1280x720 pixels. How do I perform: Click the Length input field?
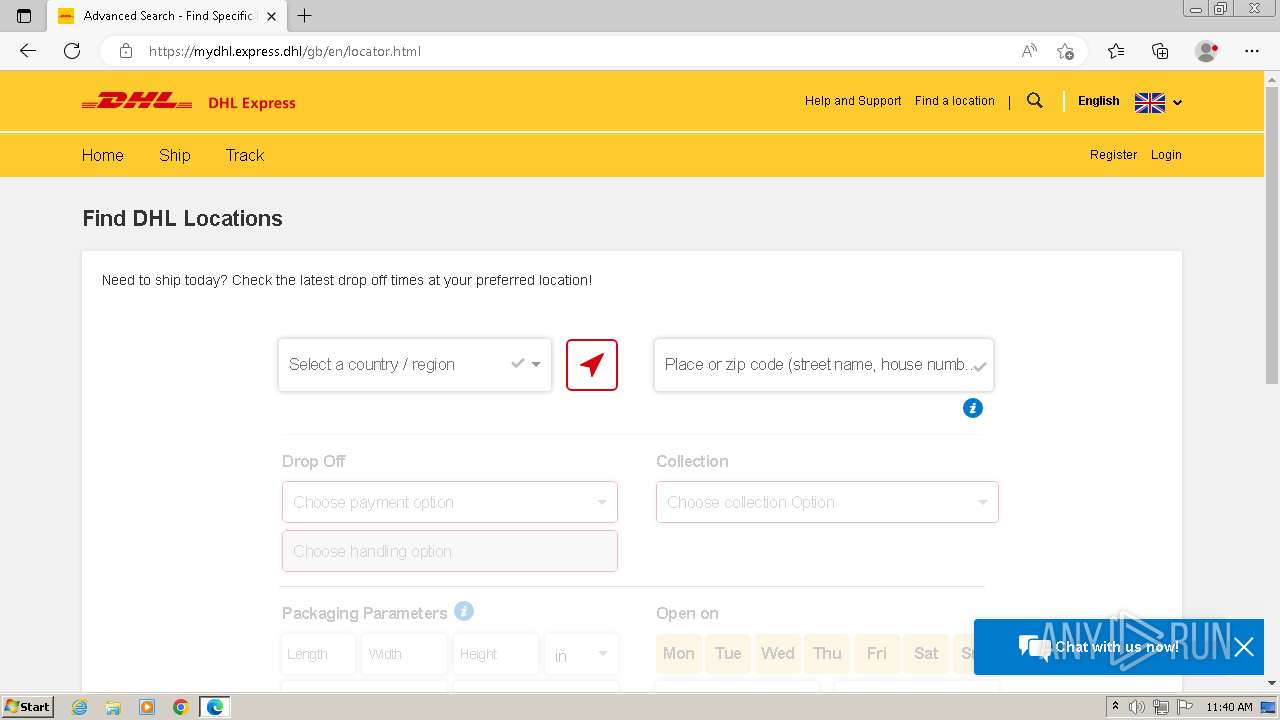tap(318, 654)
